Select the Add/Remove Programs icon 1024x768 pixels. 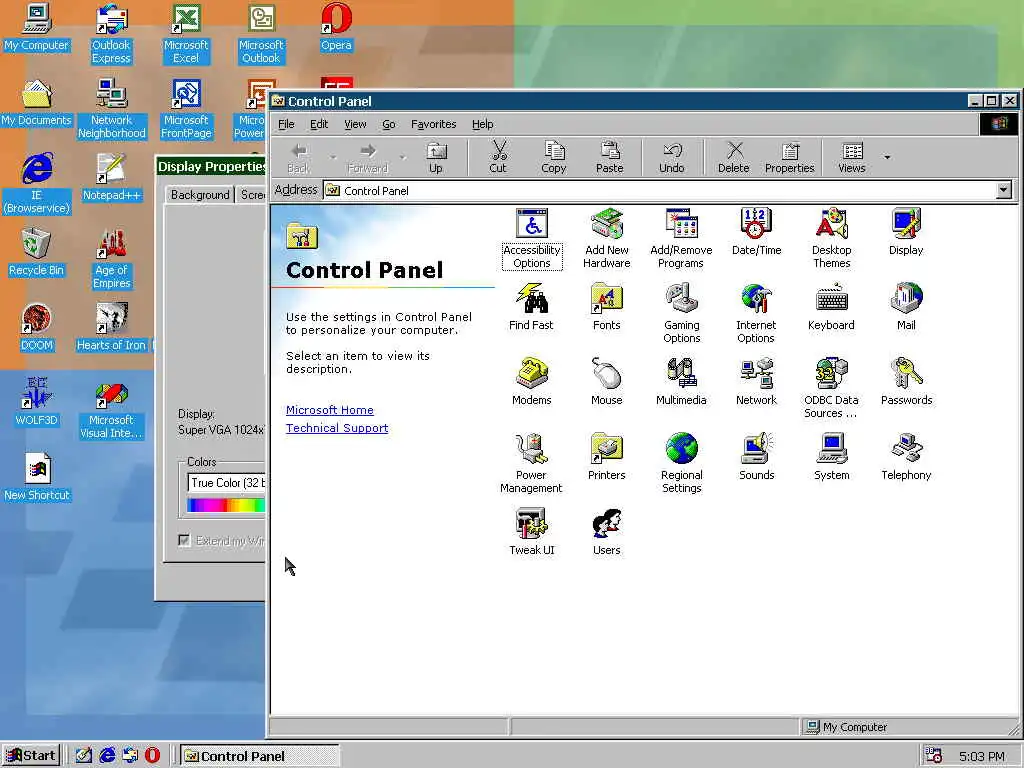(x=681, y=239)
